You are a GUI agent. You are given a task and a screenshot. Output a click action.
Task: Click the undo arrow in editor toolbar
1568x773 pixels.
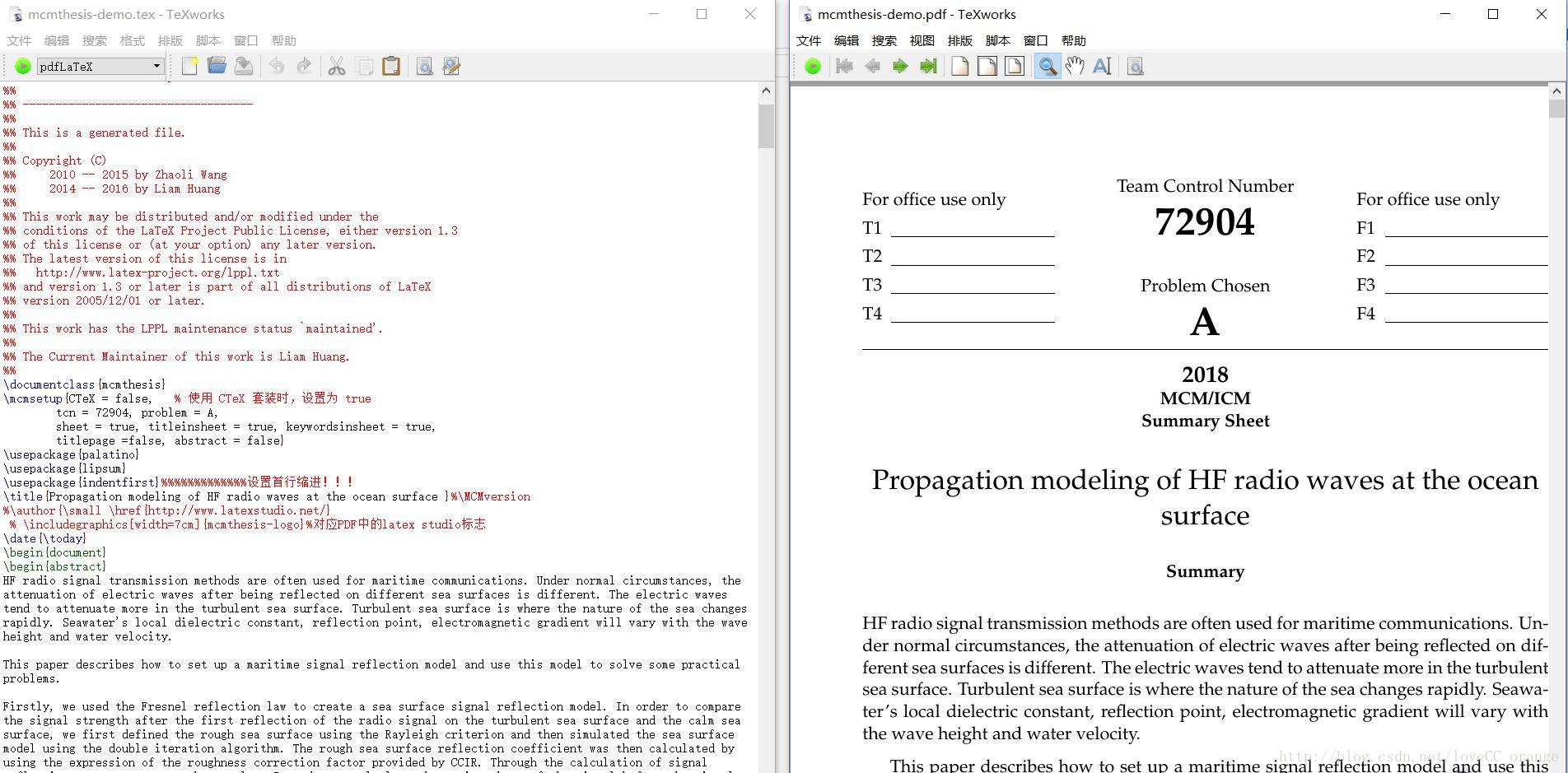click(x=277, y=67)
